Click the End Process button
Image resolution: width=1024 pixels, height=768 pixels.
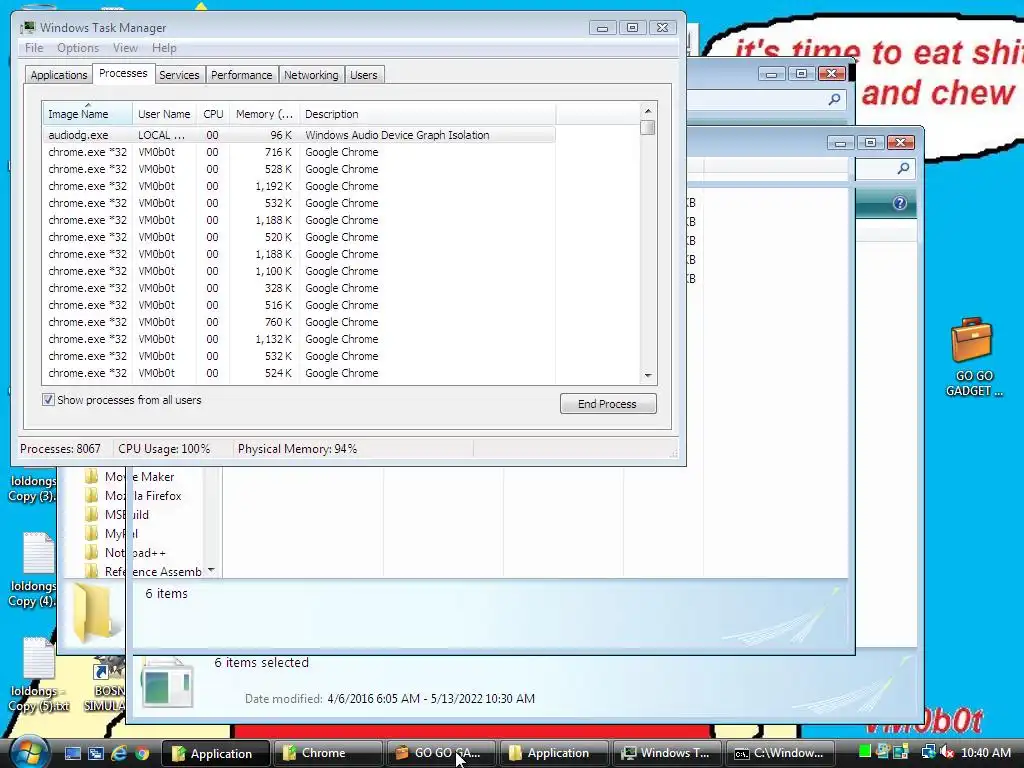[608, 404]
